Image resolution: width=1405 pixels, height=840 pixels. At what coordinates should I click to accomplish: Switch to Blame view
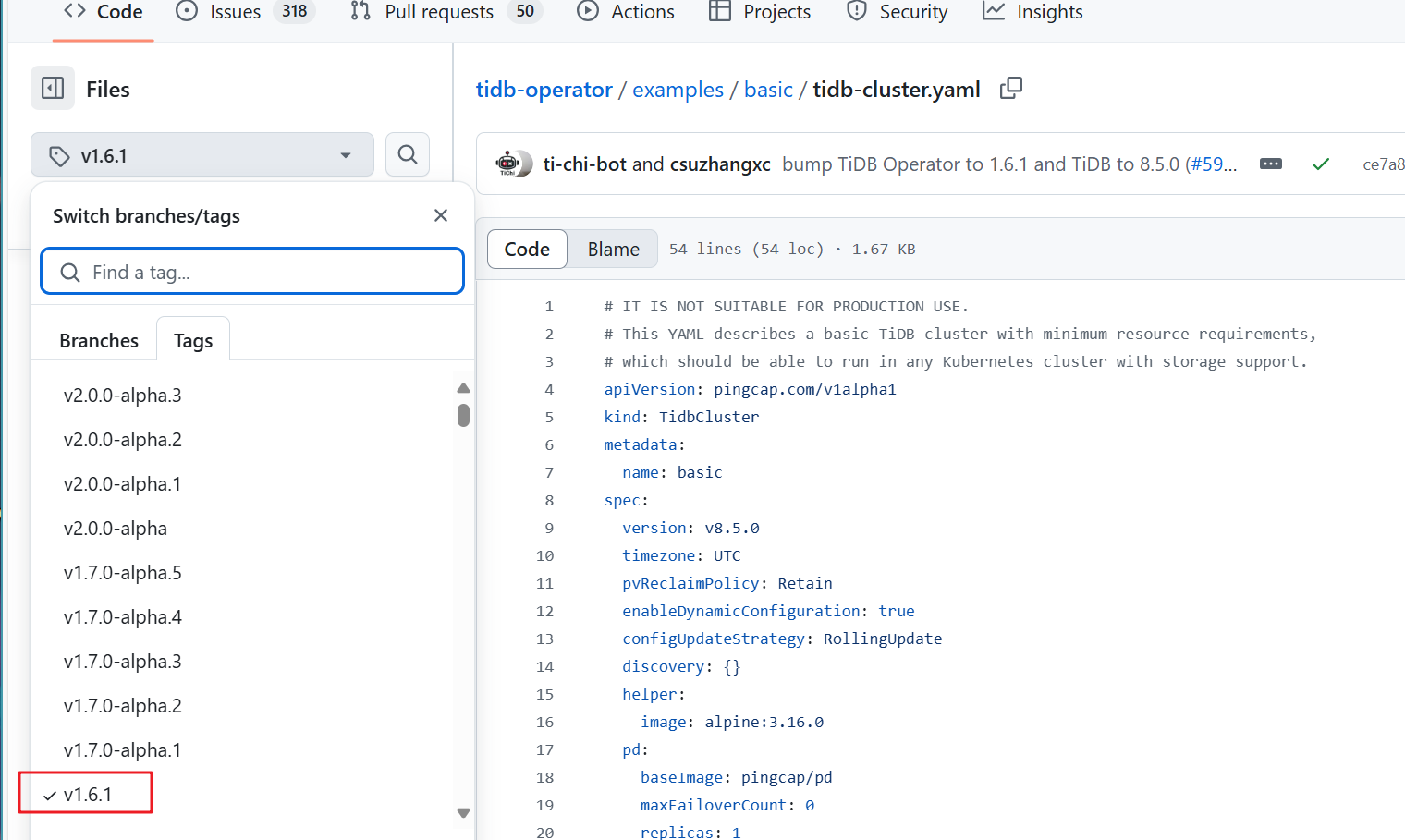coord(613,250)
